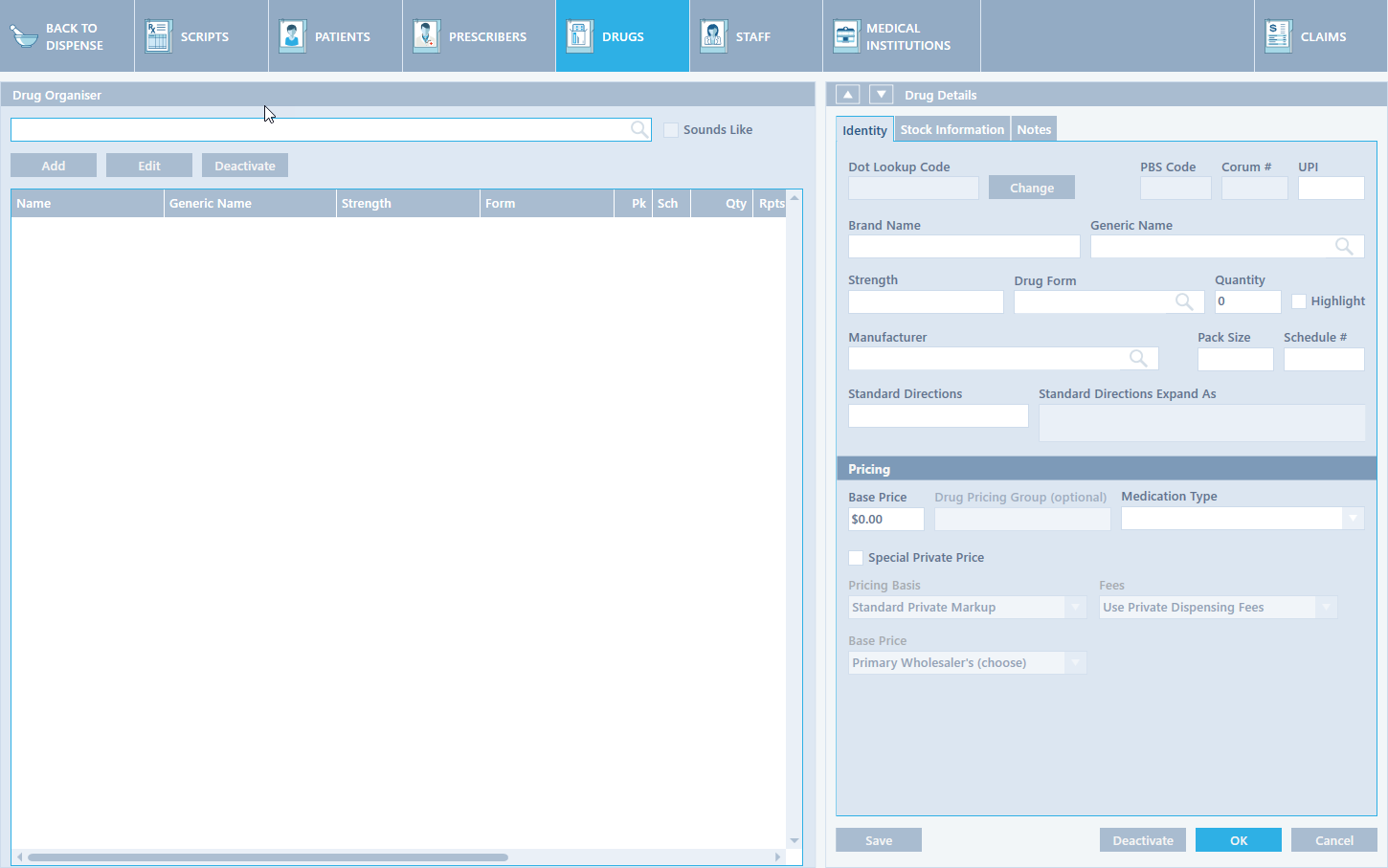Screen dimensions: 1388x868
Task: Open the Claims module icon
Action: pyautogui.click(x=1278, y=36)
